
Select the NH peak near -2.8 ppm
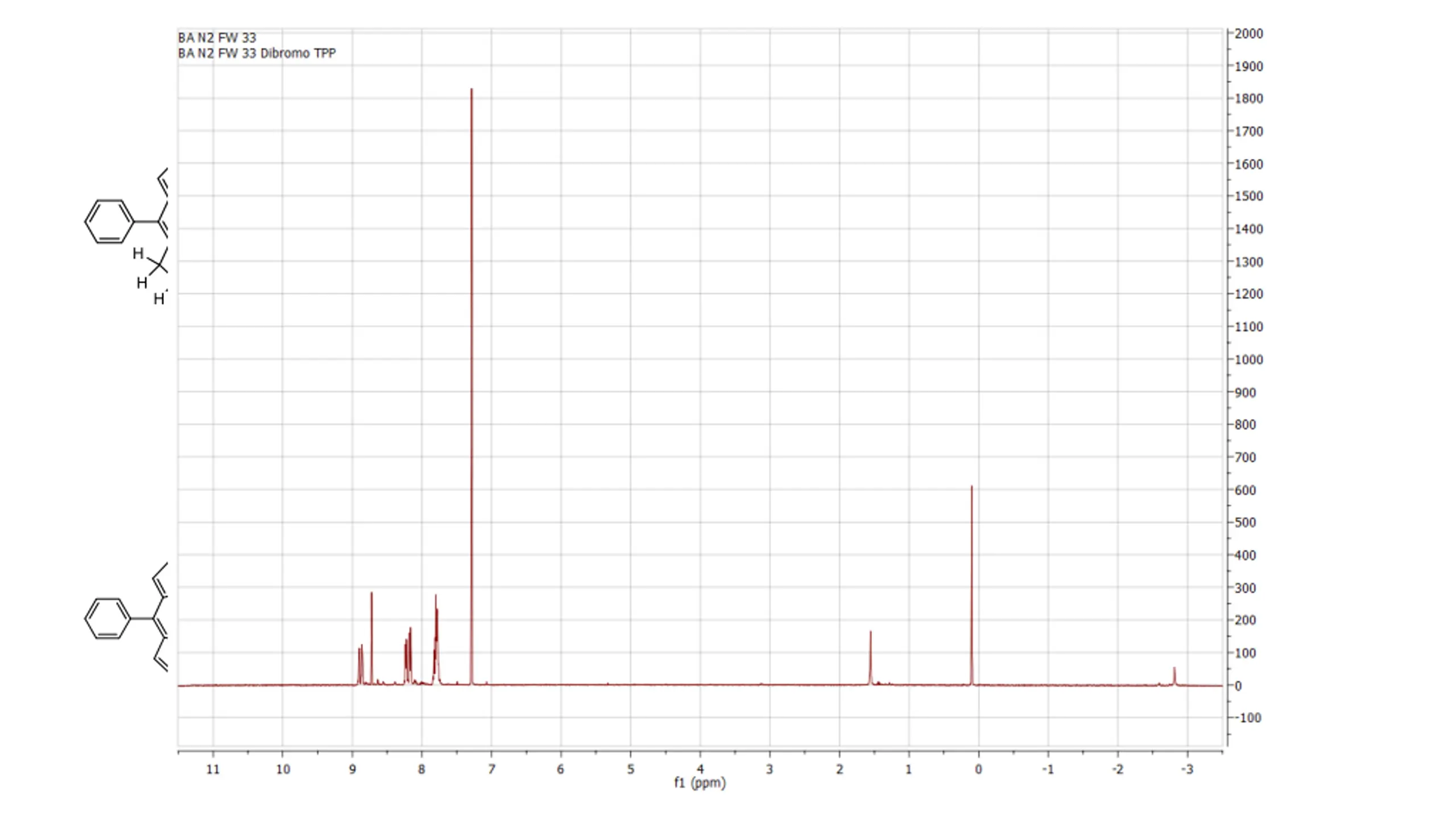coord(1174,676)
